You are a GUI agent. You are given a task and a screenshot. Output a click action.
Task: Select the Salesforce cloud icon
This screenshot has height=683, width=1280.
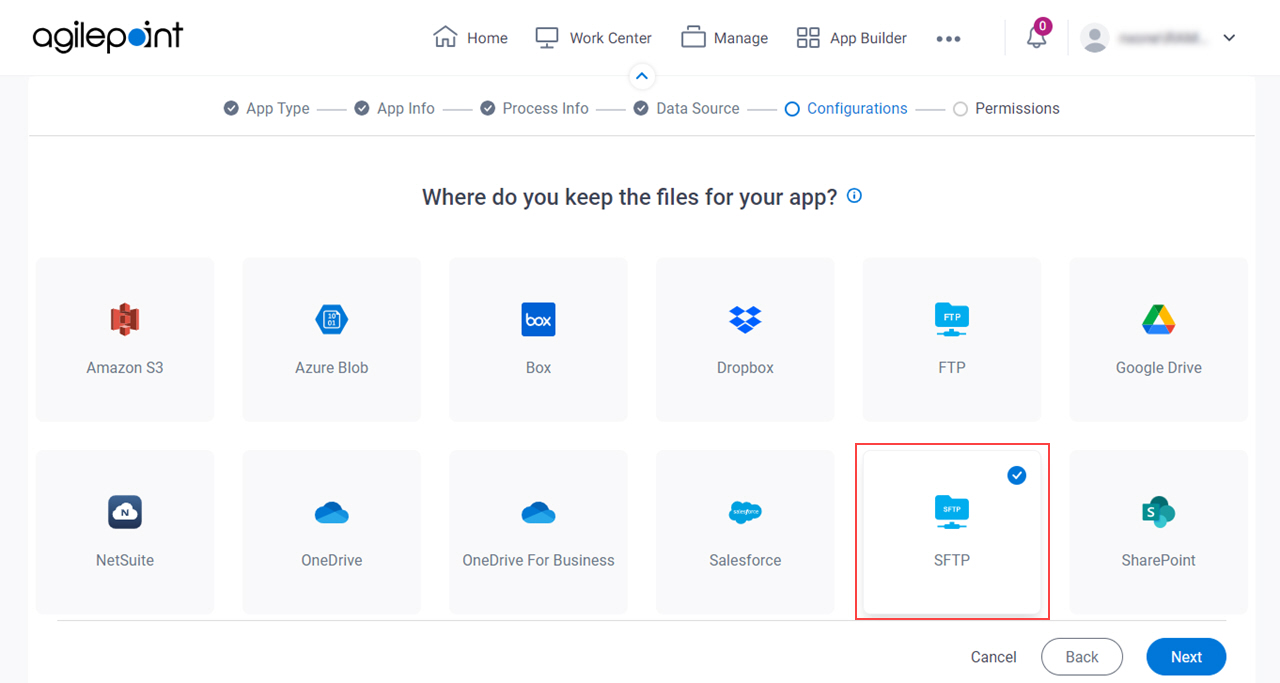(745, 513)
